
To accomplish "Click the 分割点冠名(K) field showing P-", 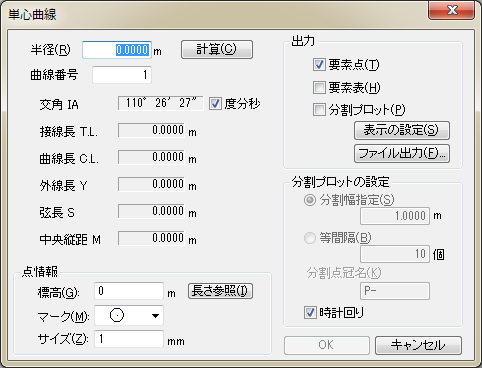I will 395,291.
